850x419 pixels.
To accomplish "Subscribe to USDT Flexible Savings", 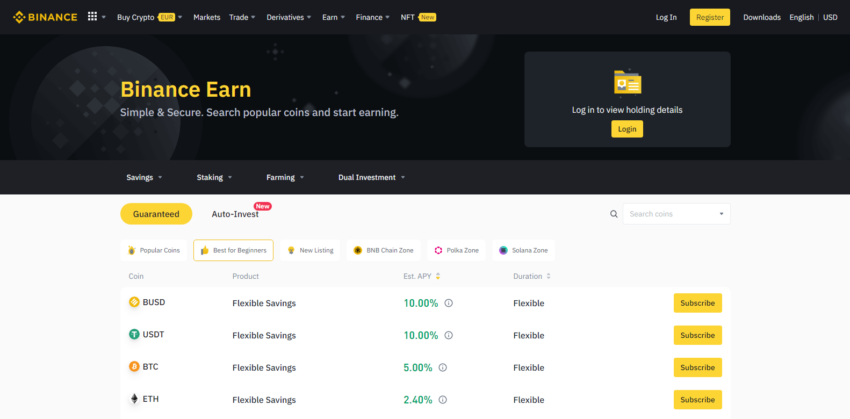I will [698, 336].
